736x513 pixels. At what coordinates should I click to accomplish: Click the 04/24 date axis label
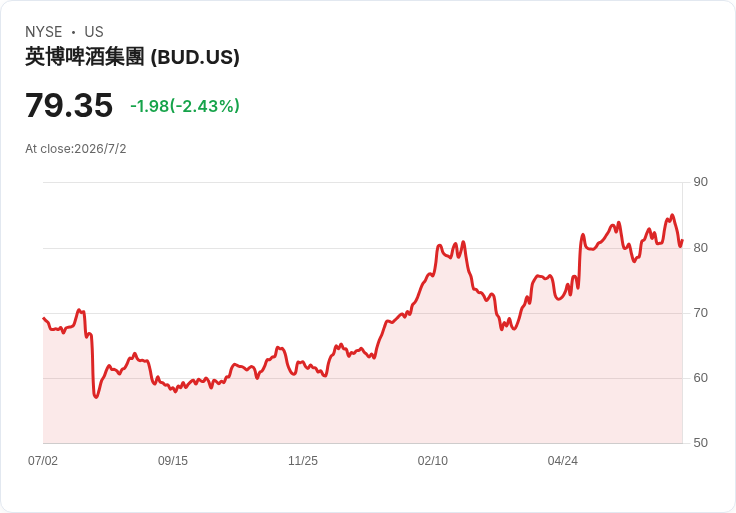[x=563, y=461]
